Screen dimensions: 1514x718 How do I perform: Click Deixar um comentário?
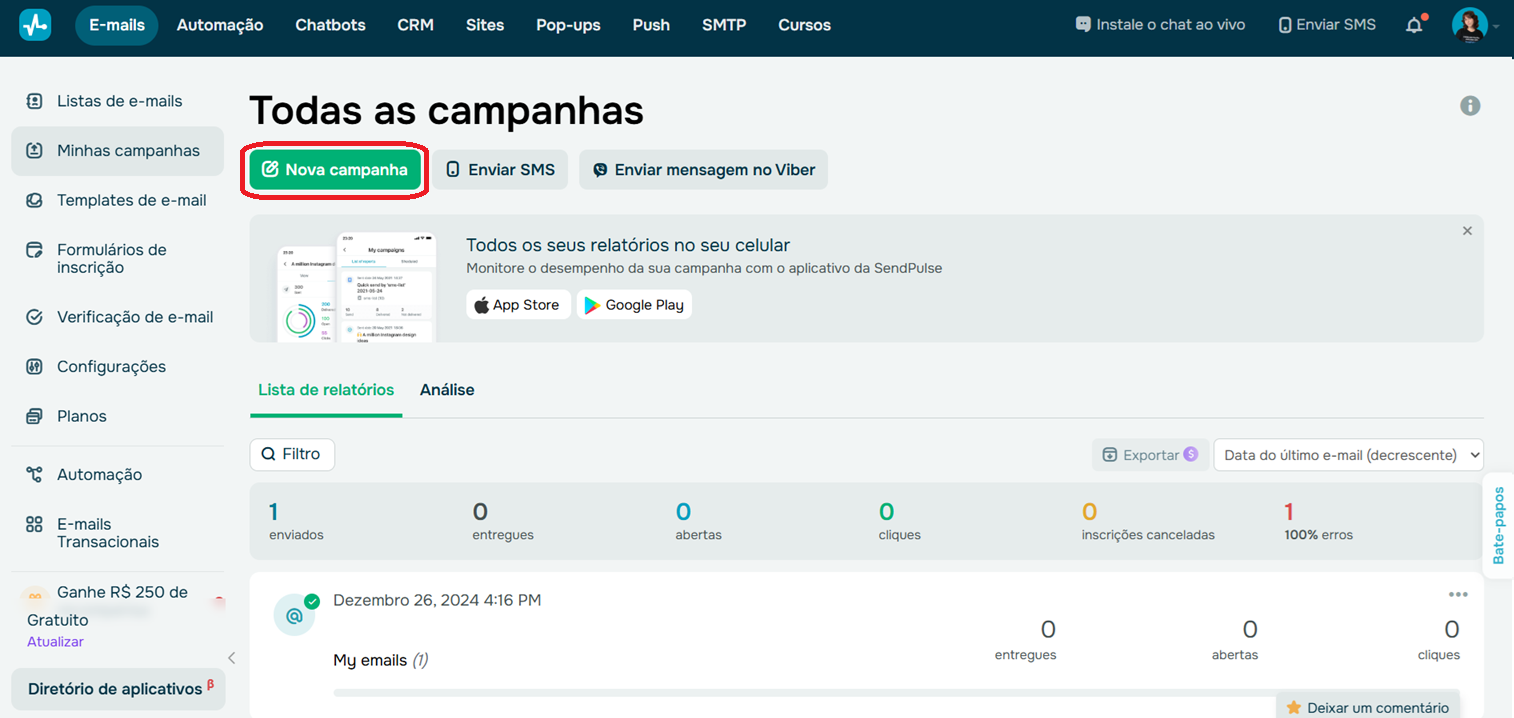tap(1367, 707)
